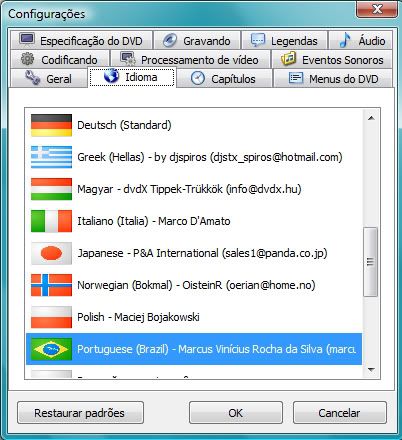This screenshot has height=440, width=402.
Task: Open the Especificação do DVD tab
Action: tap(81, 40)
